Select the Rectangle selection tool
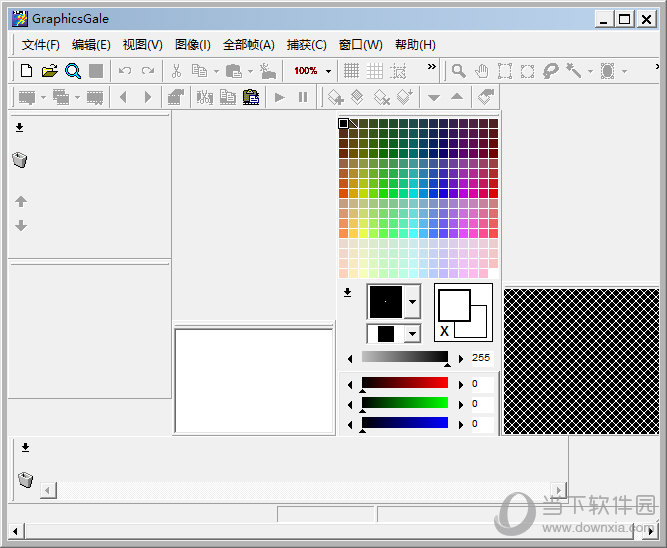 tap(505, 71)
